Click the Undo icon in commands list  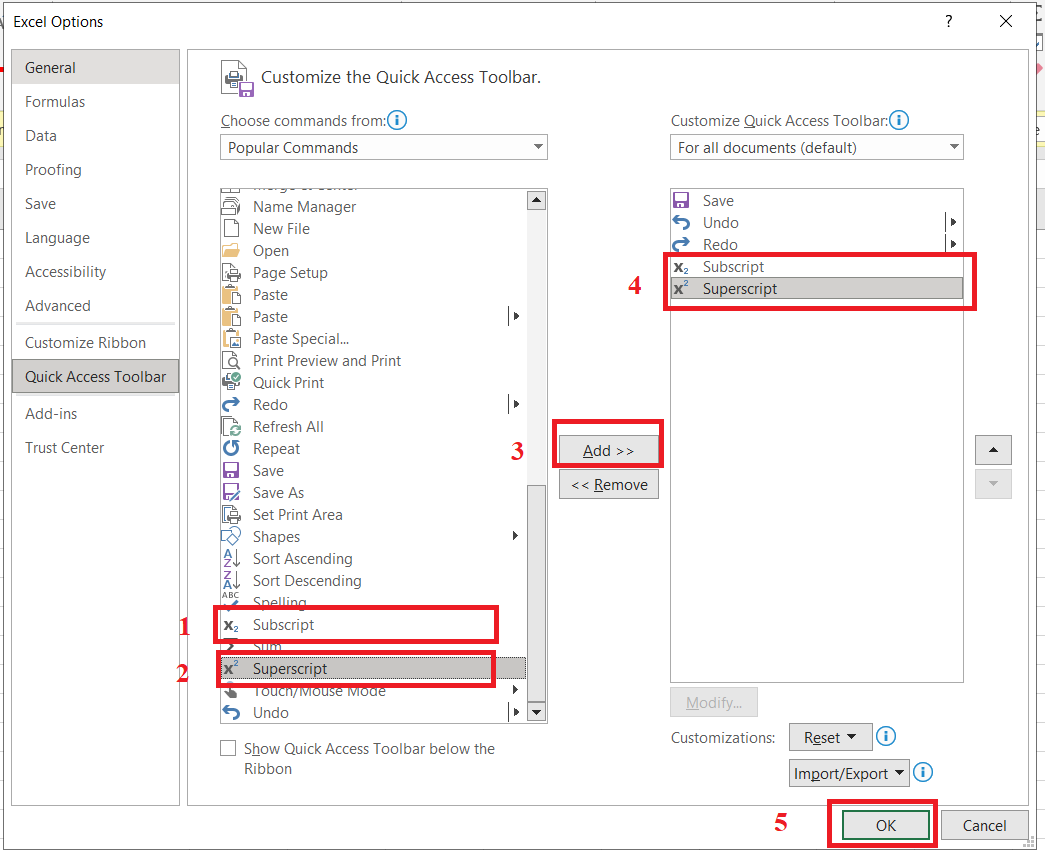(x=231, y=713)
